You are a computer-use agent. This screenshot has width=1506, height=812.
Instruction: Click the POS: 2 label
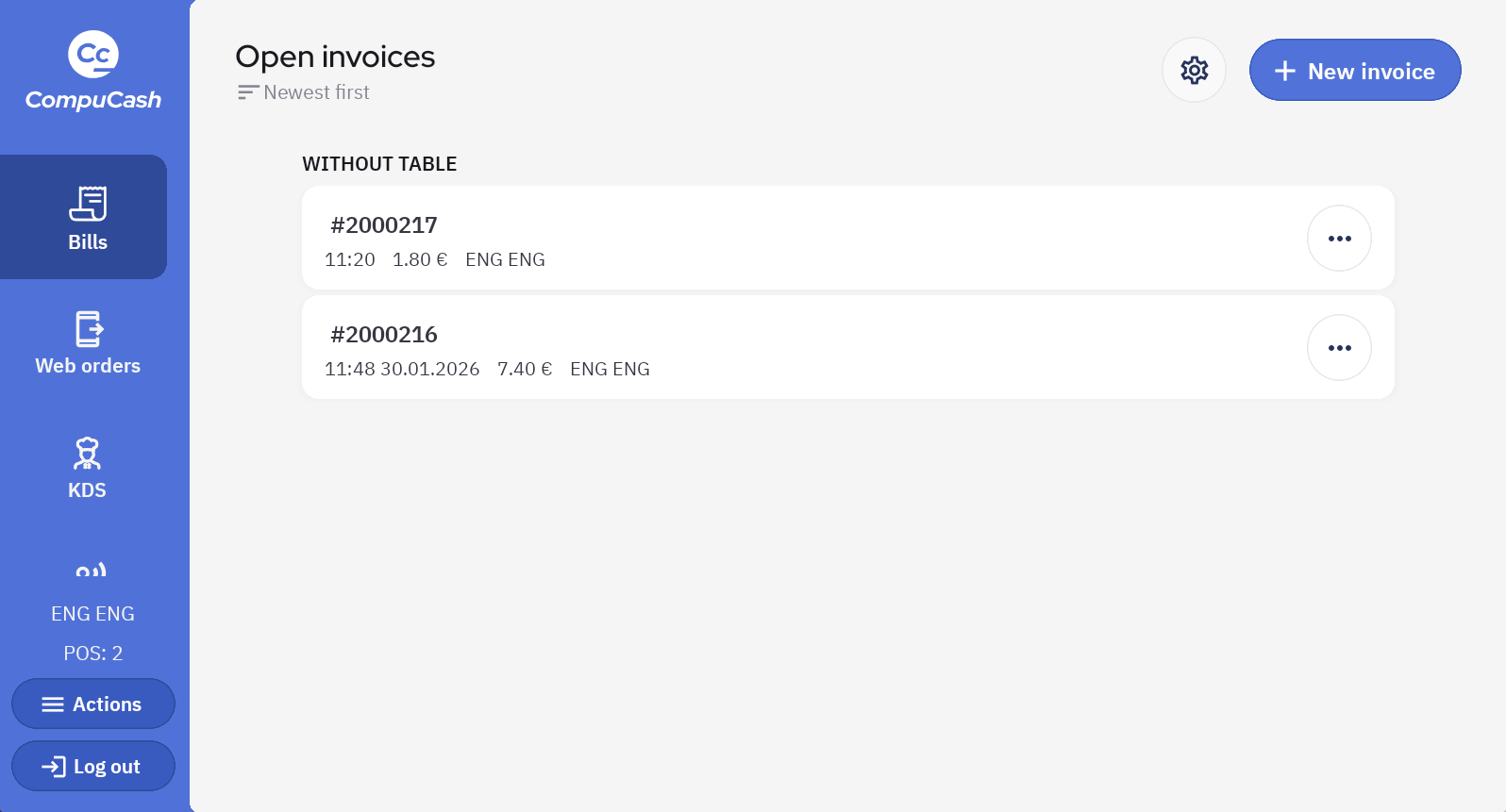92,654
